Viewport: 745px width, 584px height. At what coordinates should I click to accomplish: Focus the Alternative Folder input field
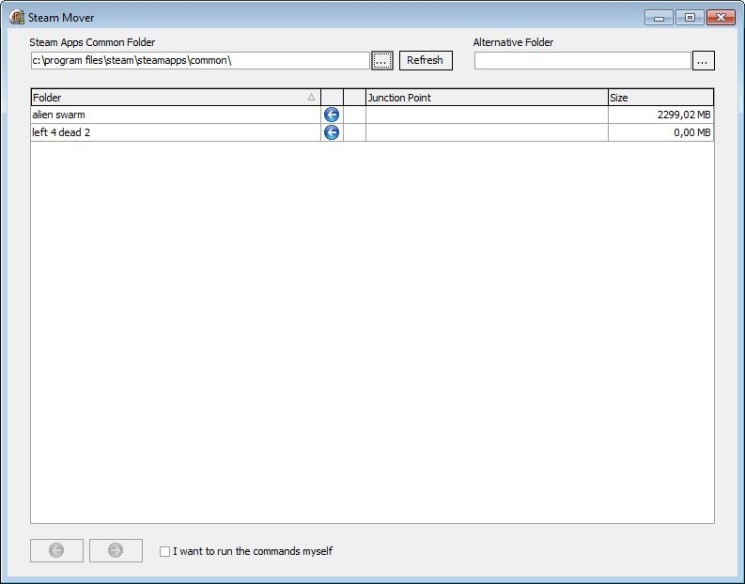coord(582,60)
